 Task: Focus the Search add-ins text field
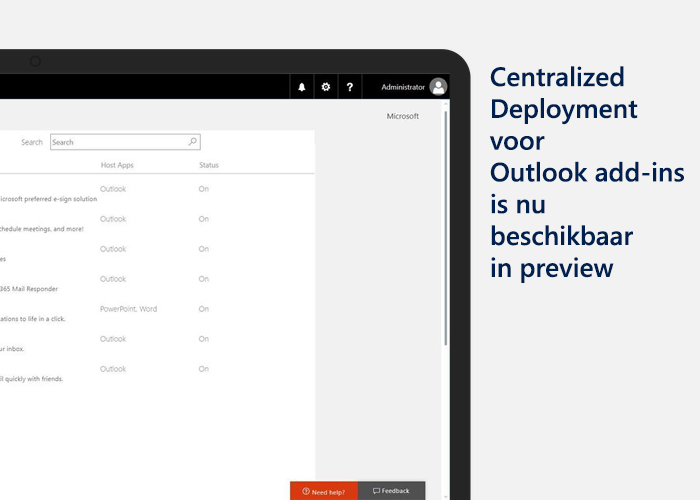[x=118, y=142]
